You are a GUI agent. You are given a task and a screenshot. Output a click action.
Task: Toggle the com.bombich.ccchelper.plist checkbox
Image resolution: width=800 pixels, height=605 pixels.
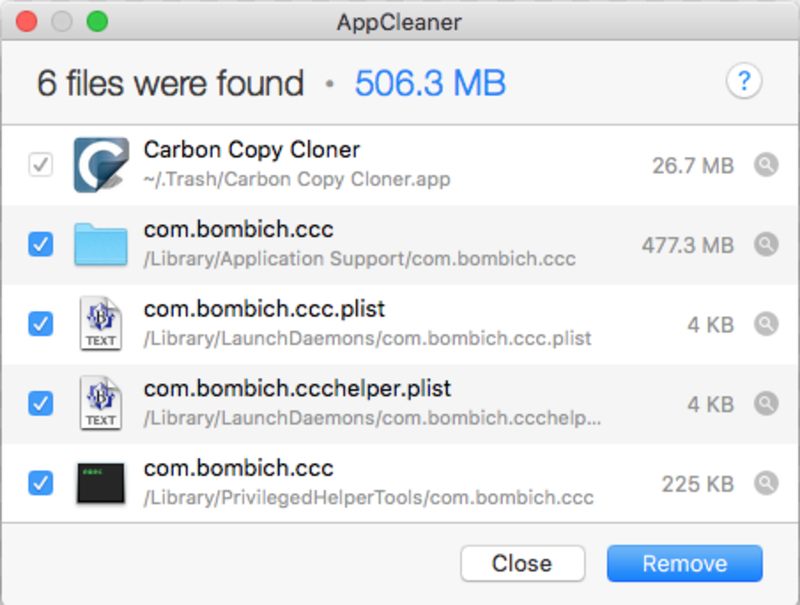41,404
